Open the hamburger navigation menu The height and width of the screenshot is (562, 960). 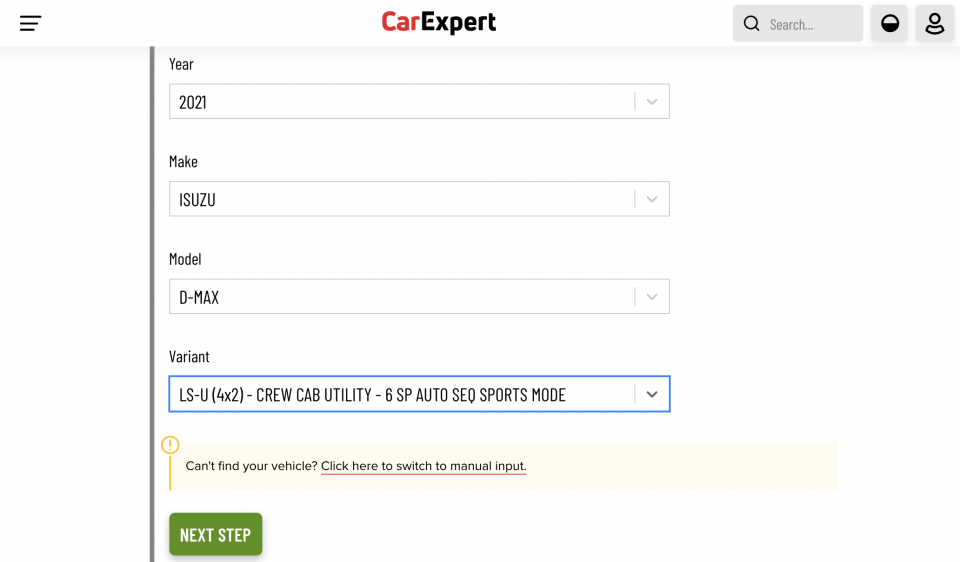[31, 23]
